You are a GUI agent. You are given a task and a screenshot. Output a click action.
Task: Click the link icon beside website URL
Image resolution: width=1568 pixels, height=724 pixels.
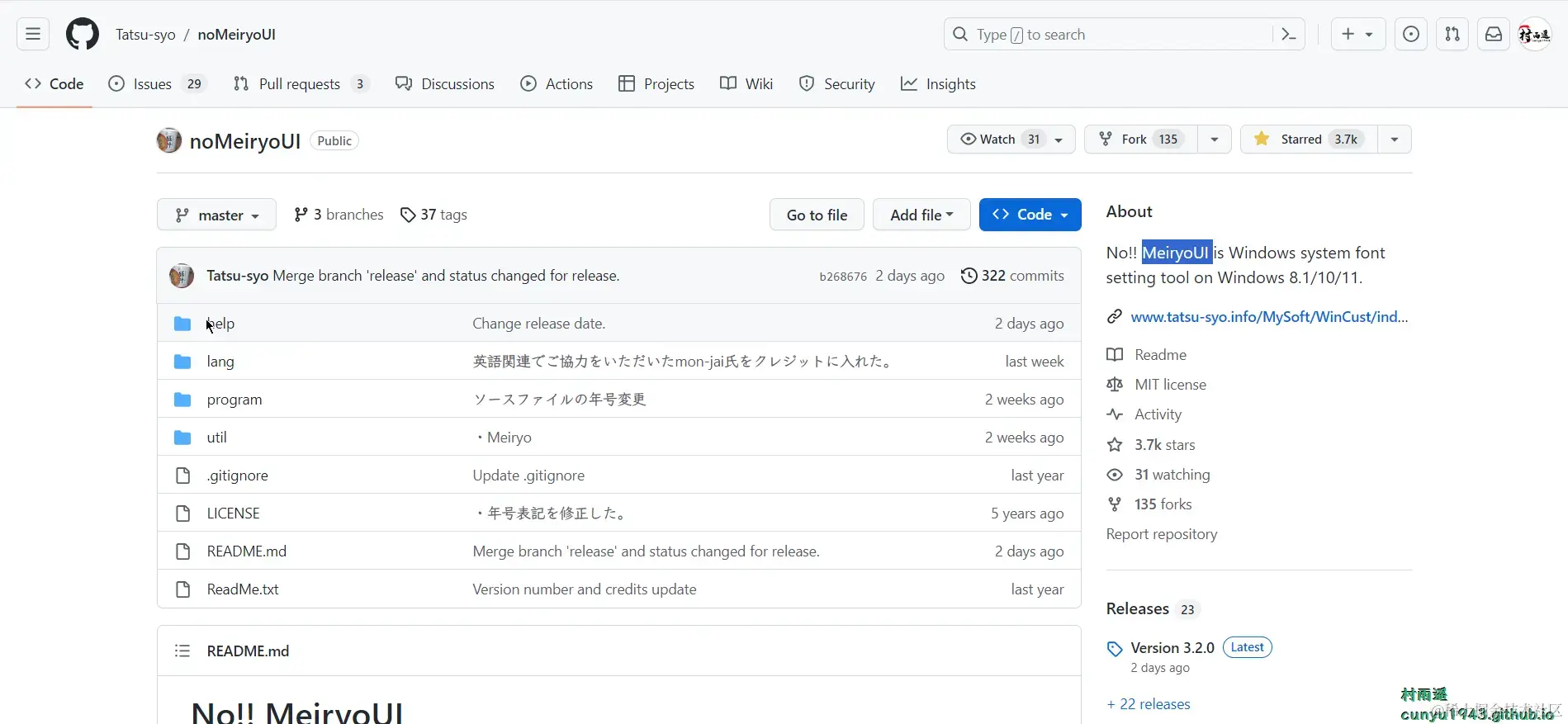coord(1115,317)
